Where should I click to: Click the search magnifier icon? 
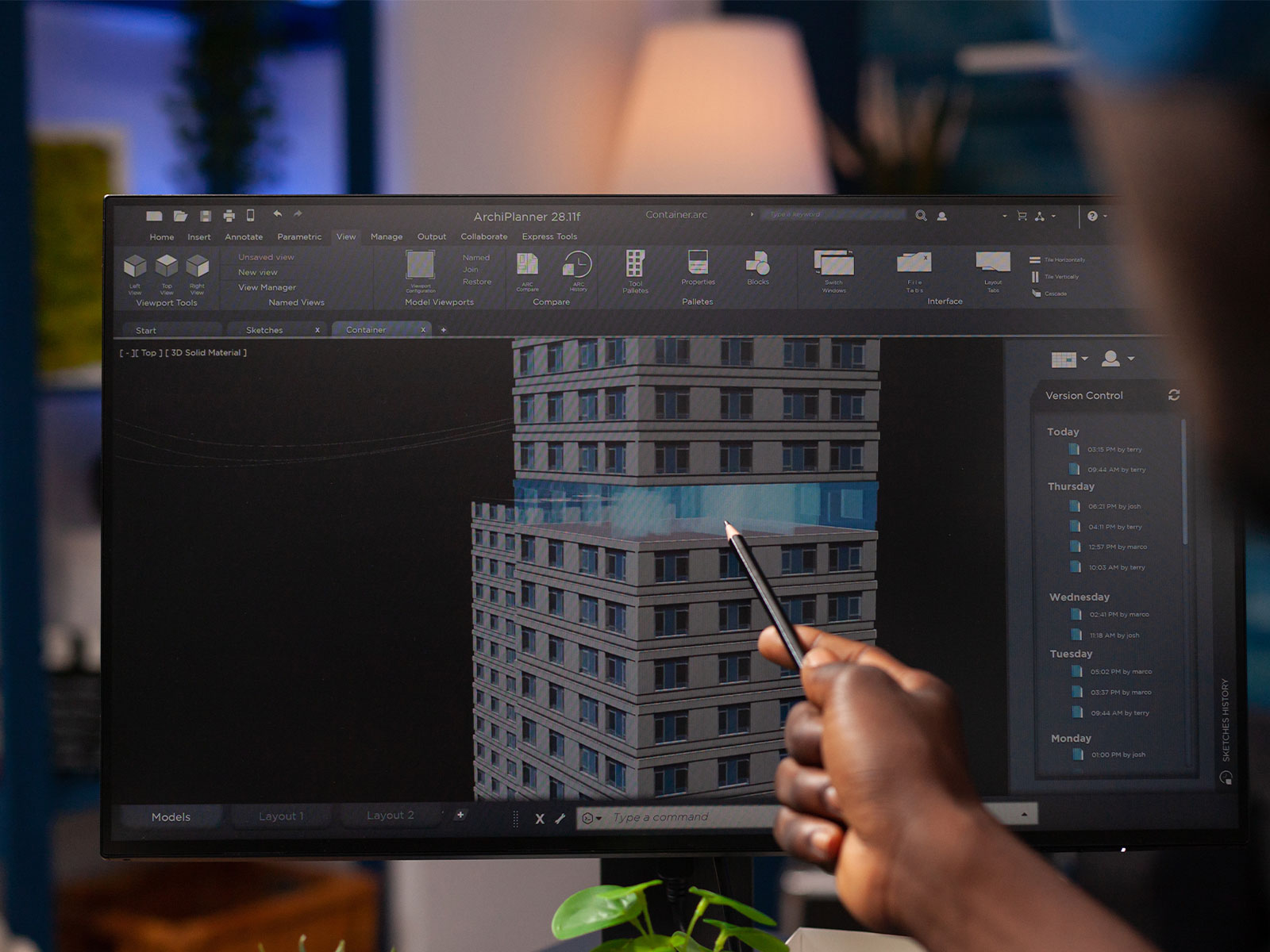pos(921,215)
